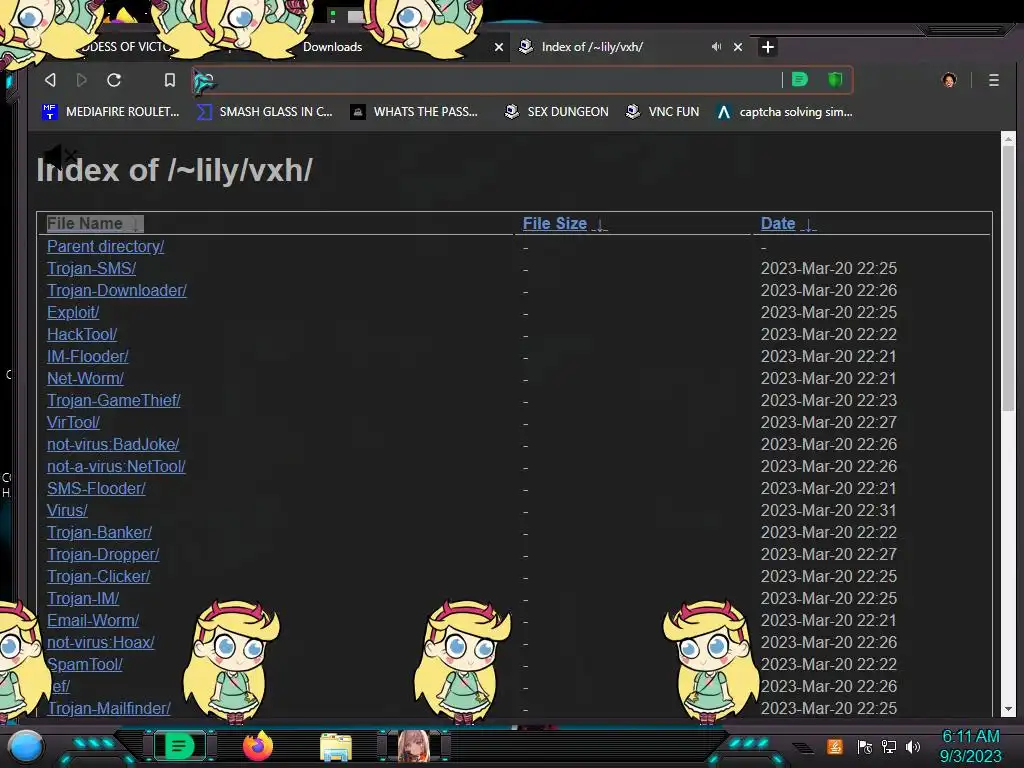Image resolution: width=1024 pixels, height=768 pixels.
Task: Open the Trojan-SMS/ folder
Action: (91, 268)
